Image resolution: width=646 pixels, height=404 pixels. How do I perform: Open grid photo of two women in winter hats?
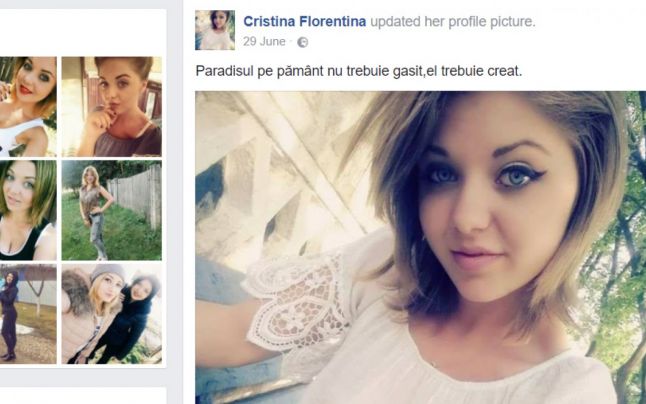click(112, 314)
